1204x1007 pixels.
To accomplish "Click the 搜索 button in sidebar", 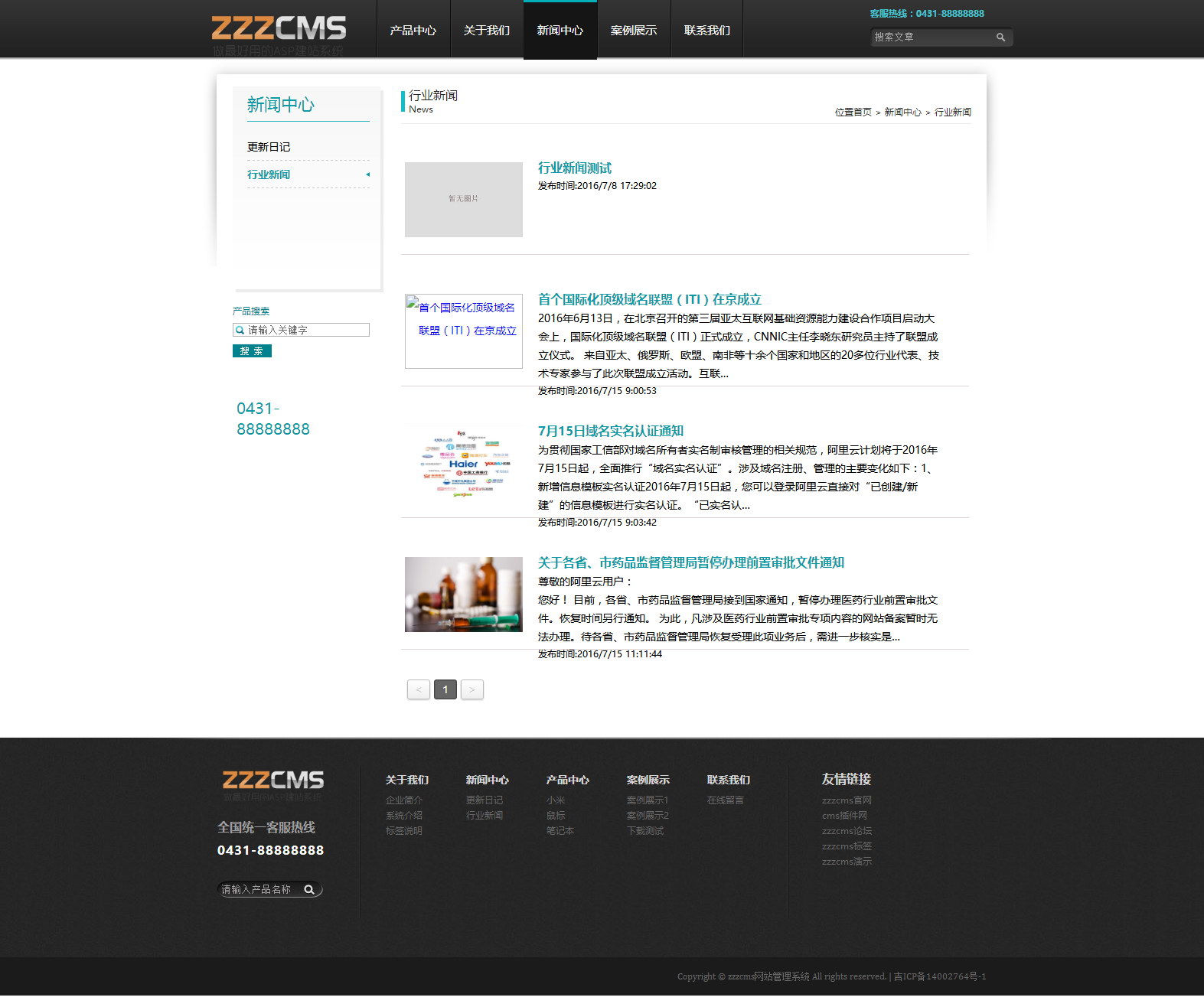I will [x=252, y=351].
